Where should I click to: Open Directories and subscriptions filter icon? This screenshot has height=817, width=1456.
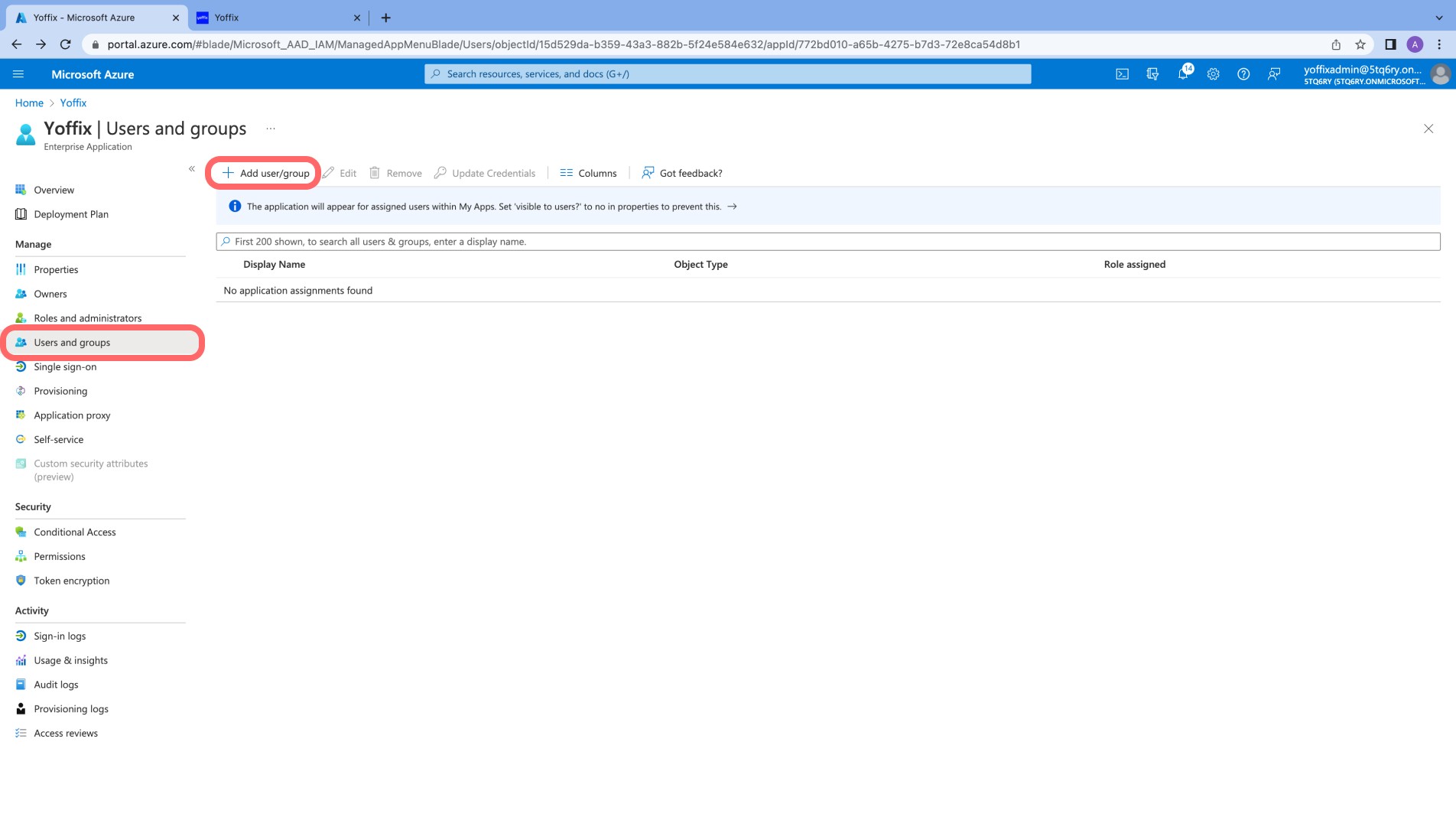[x=1152, y=74]
